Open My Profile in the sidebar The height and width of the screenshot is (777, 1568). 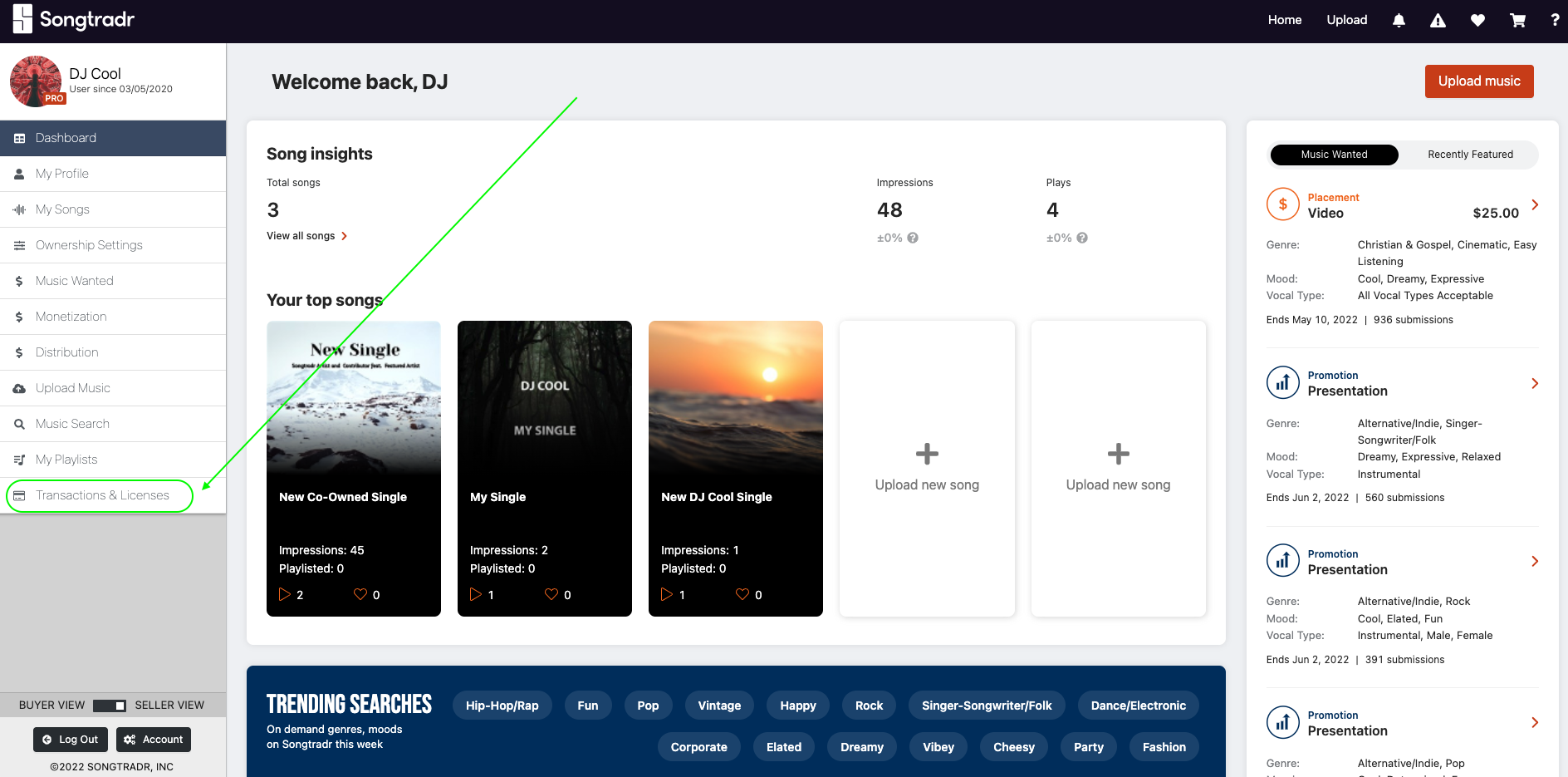(x=113, y=174)
